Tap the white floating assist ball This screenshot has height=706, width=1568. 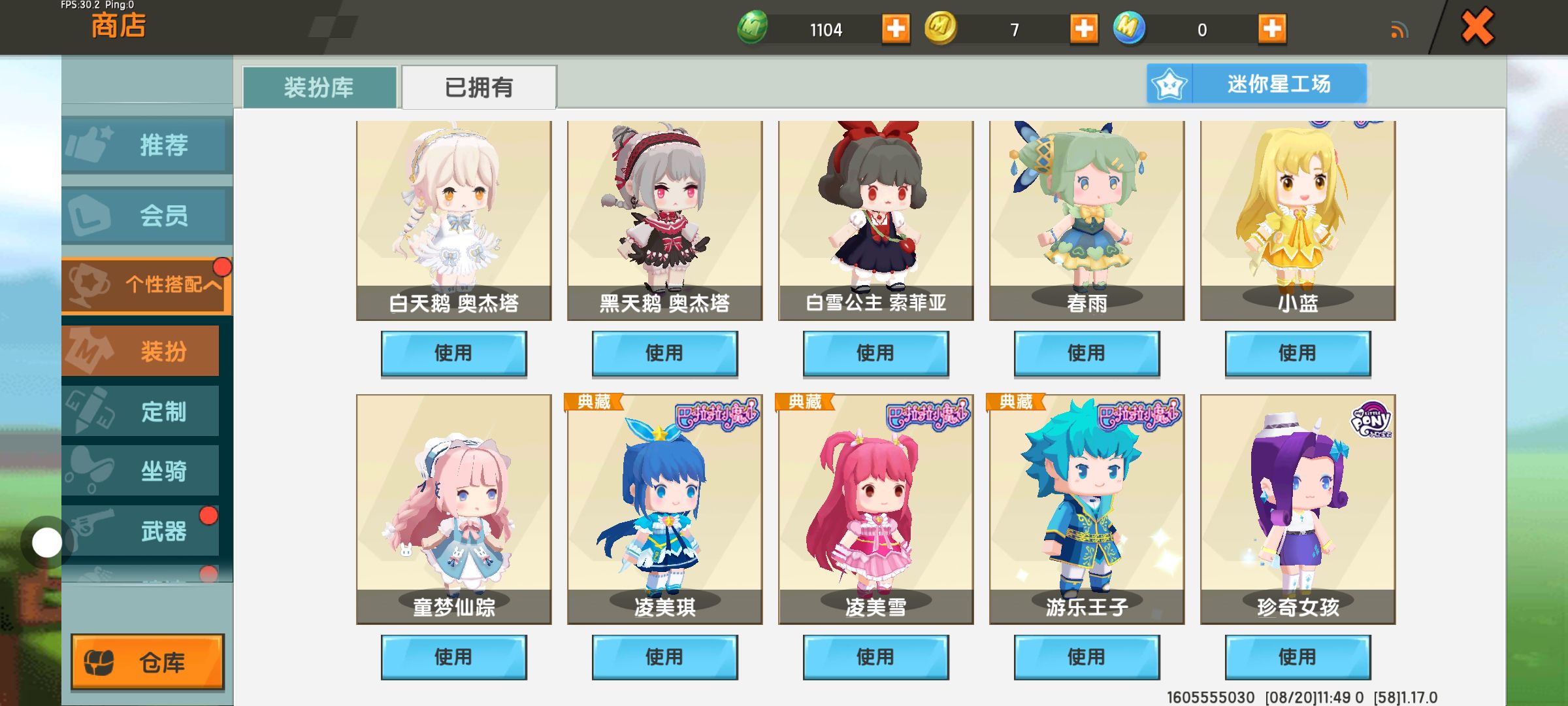pos(47,543)
